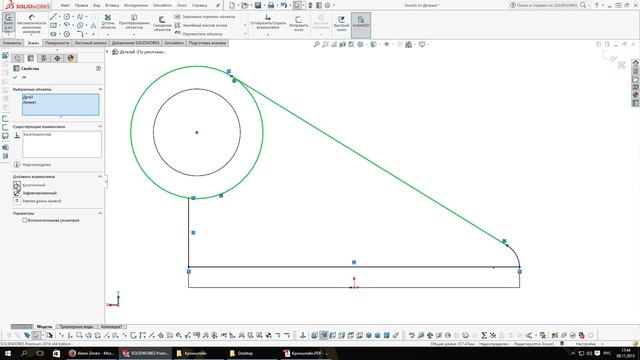640x360 pixels.
Task: Select the Sketch Fillet tool
Action: pyautogui.click(x=80, y=34)
